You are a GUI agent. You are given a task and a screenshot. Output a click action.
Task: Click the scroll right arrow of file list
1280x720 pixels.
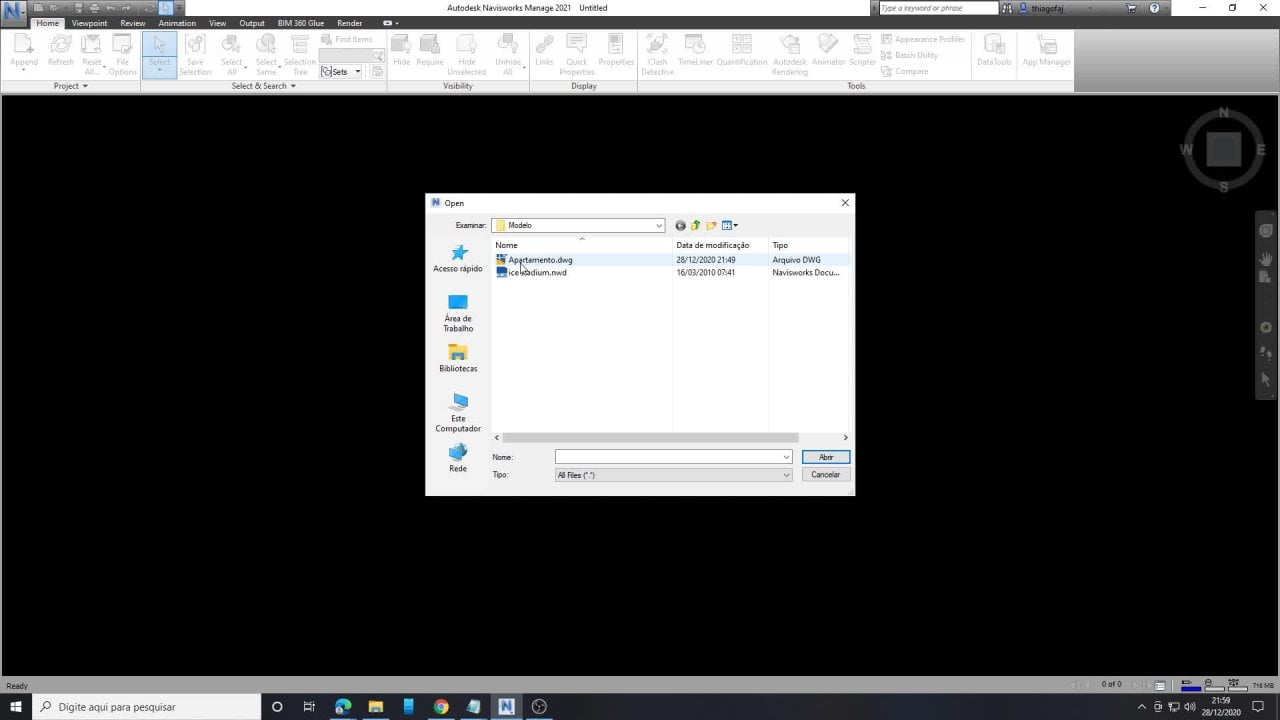pyautogui.click(x=845, y=438)
